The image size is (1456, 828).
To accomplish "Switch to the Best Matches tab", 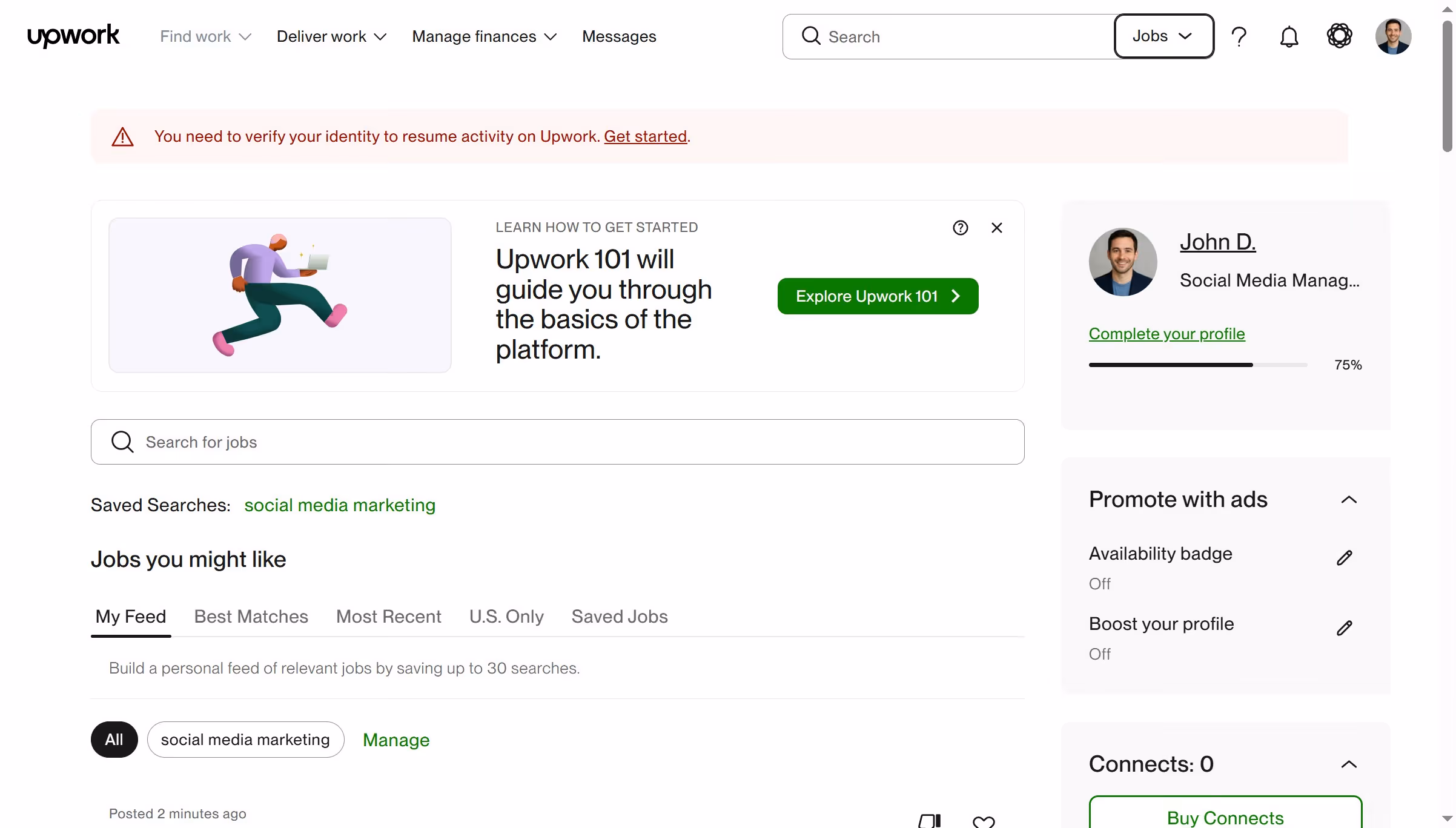I will coord(251,616).
